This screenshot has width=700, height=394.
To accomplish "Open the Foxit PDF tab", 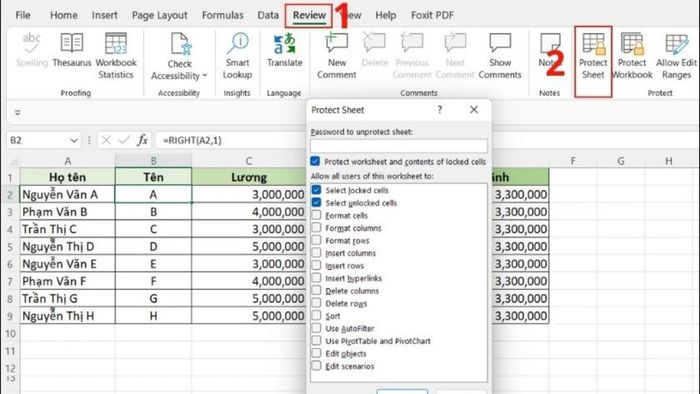I will coord(432,15).
